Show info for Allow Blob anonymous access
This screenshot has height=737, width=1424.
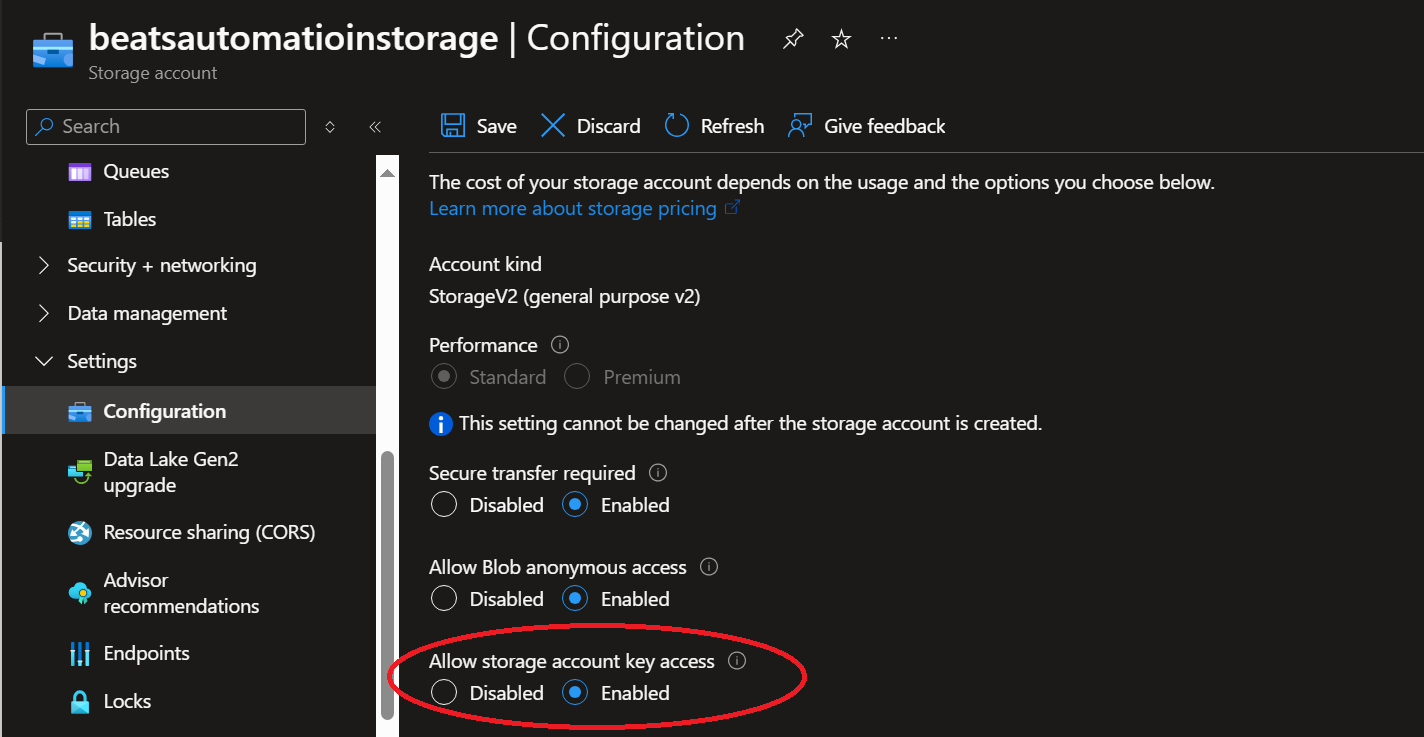click(709, 567)
